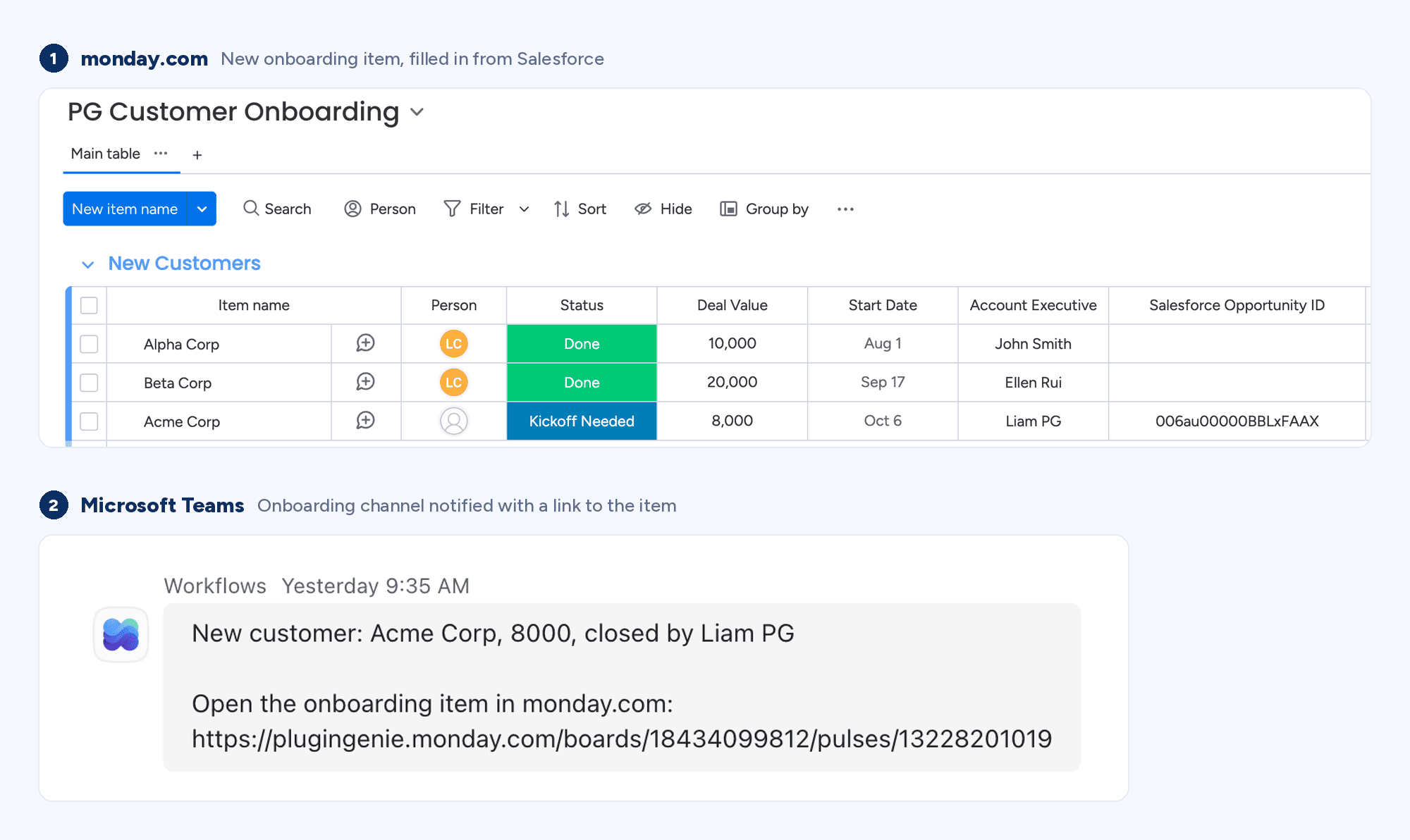
Task: Open the Hide columns option
Action: [663, 209]
